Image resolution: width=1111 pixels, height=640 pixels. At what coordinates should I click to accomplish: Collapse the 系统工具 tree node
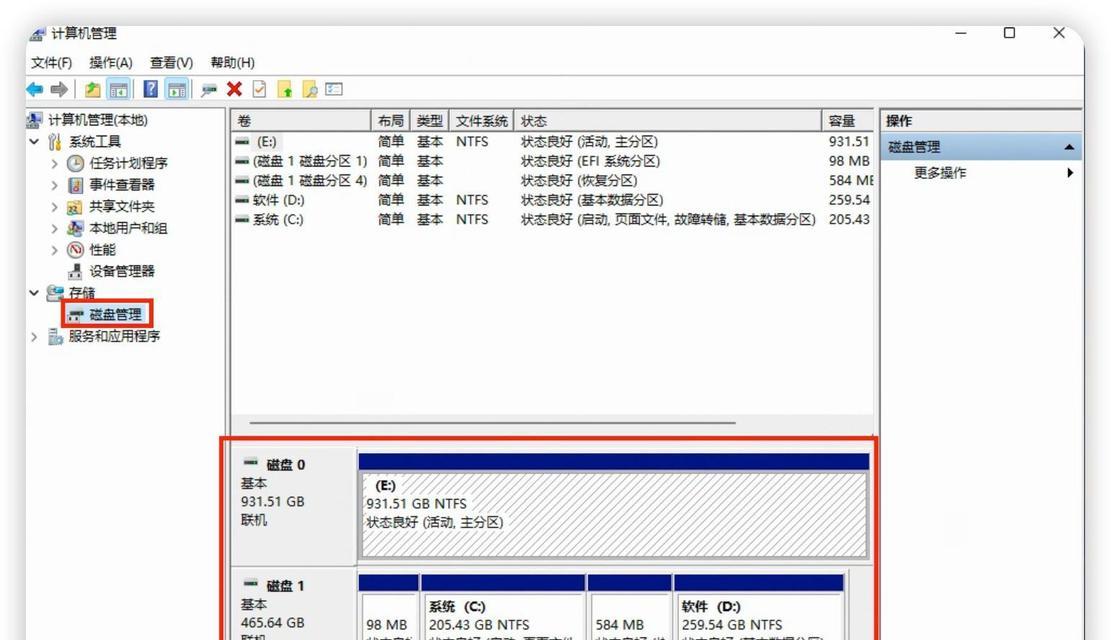[x=34, y=142]
